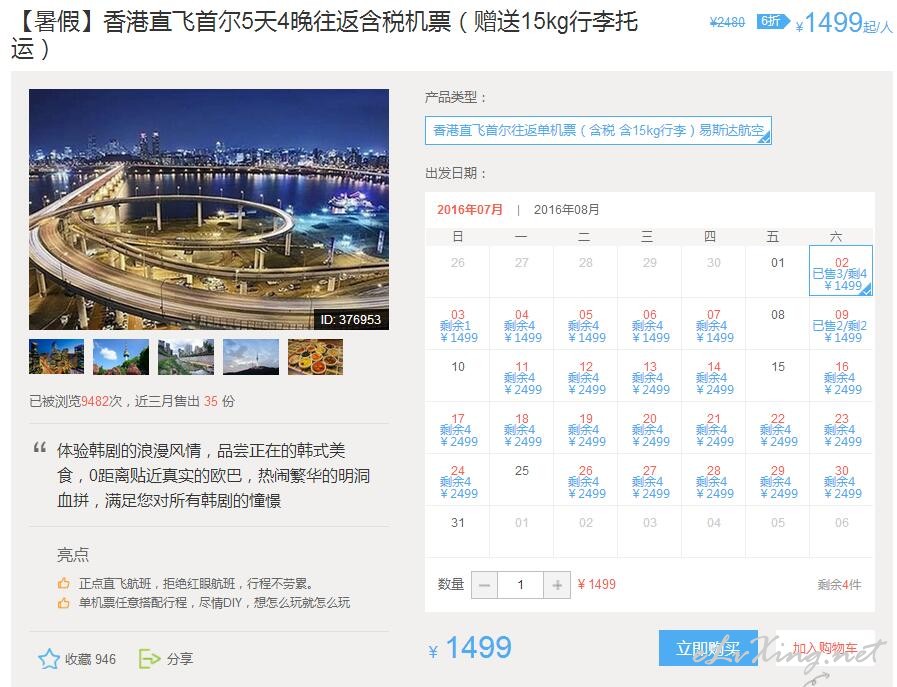Select departure date July 06

tap(650, 324)
